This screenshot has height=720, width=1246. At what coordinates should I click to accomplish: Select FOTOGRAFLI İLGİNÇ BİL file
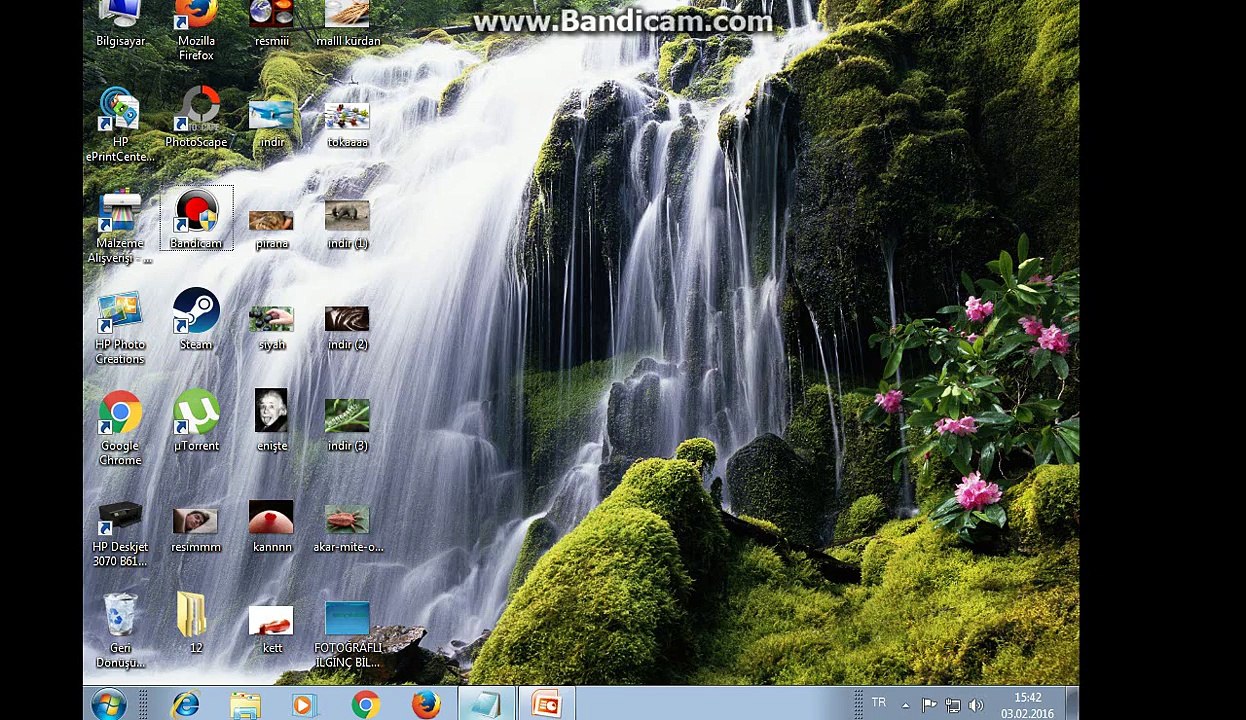347,634
